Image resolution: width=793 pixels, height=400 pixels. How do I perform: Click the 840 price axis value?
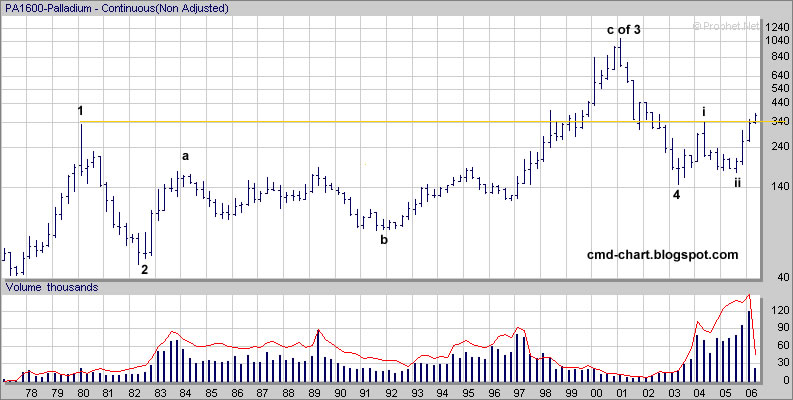[x=779, y=58]
